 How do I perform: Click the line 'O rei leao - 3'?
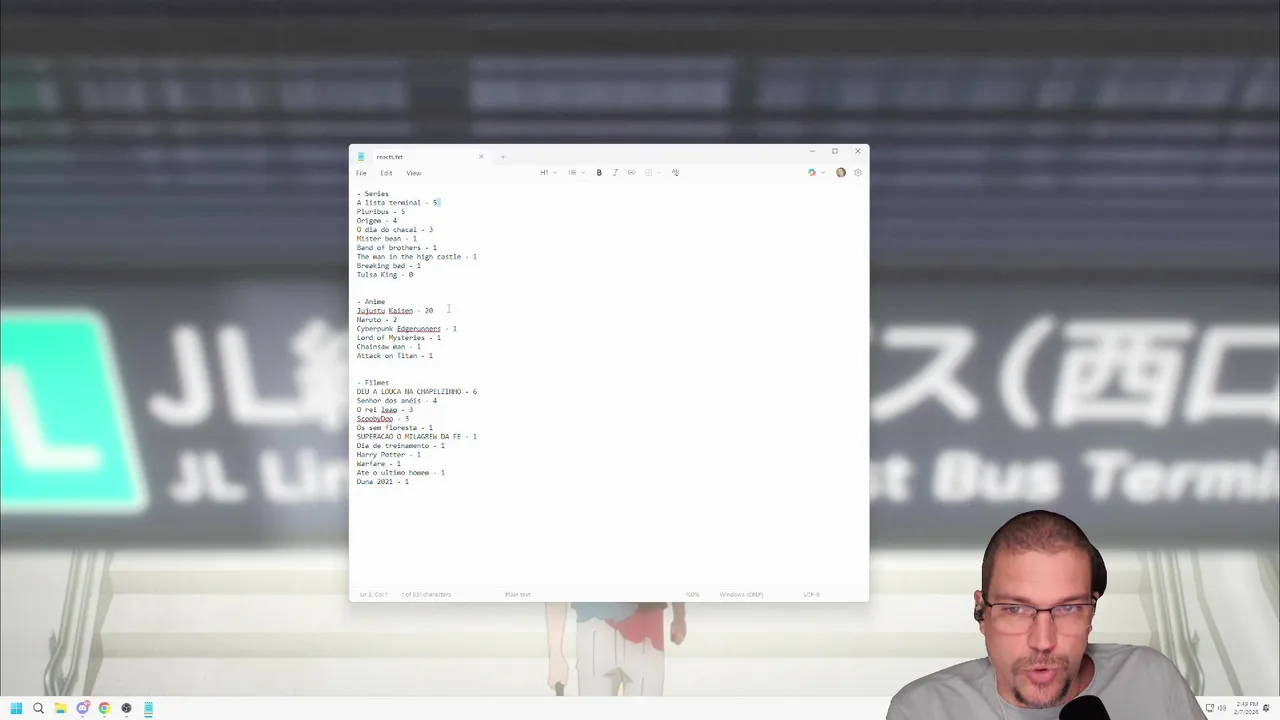385,410
